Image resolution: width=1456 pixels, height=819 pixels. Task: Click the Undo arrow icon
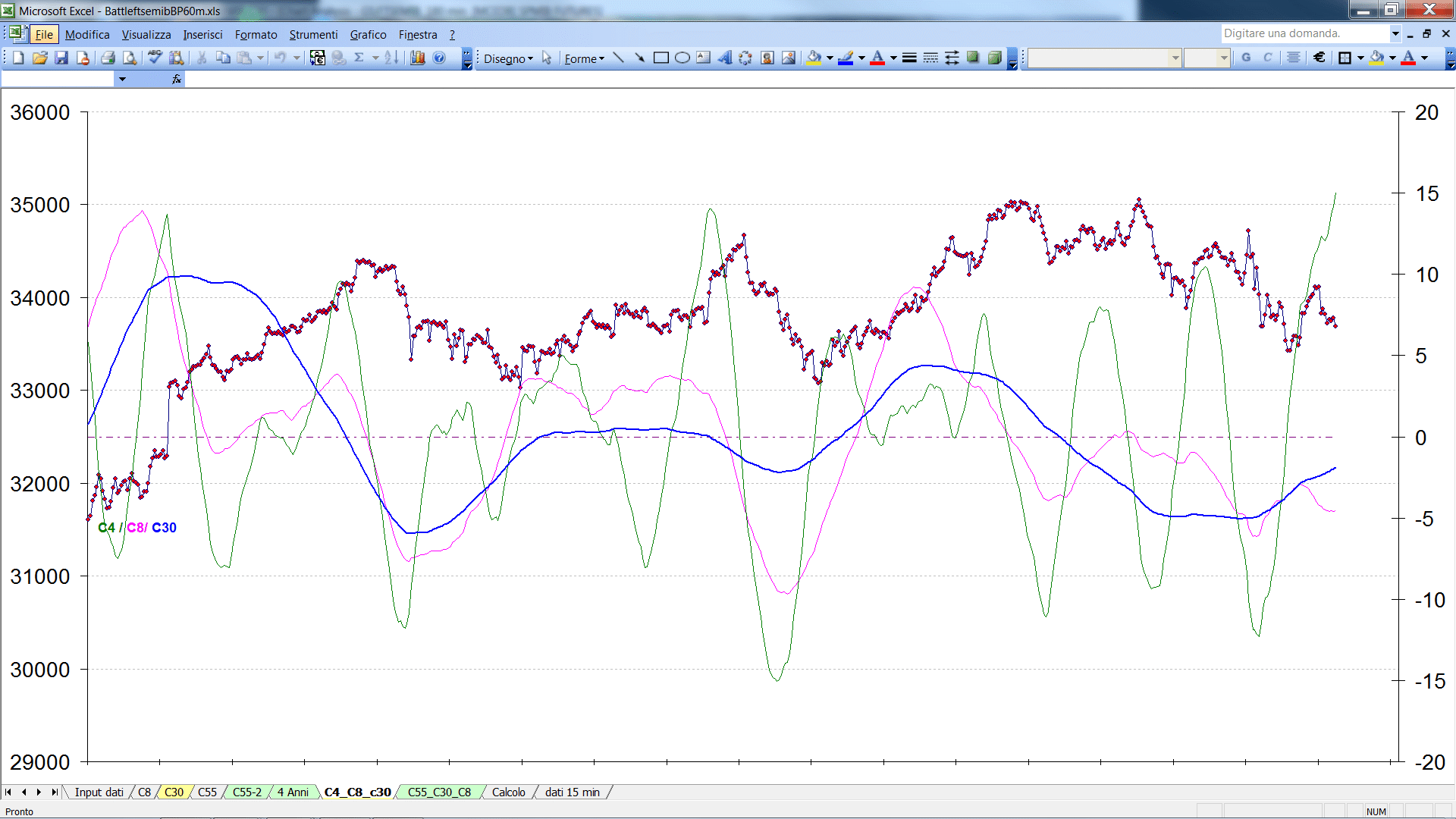[280, 58]
